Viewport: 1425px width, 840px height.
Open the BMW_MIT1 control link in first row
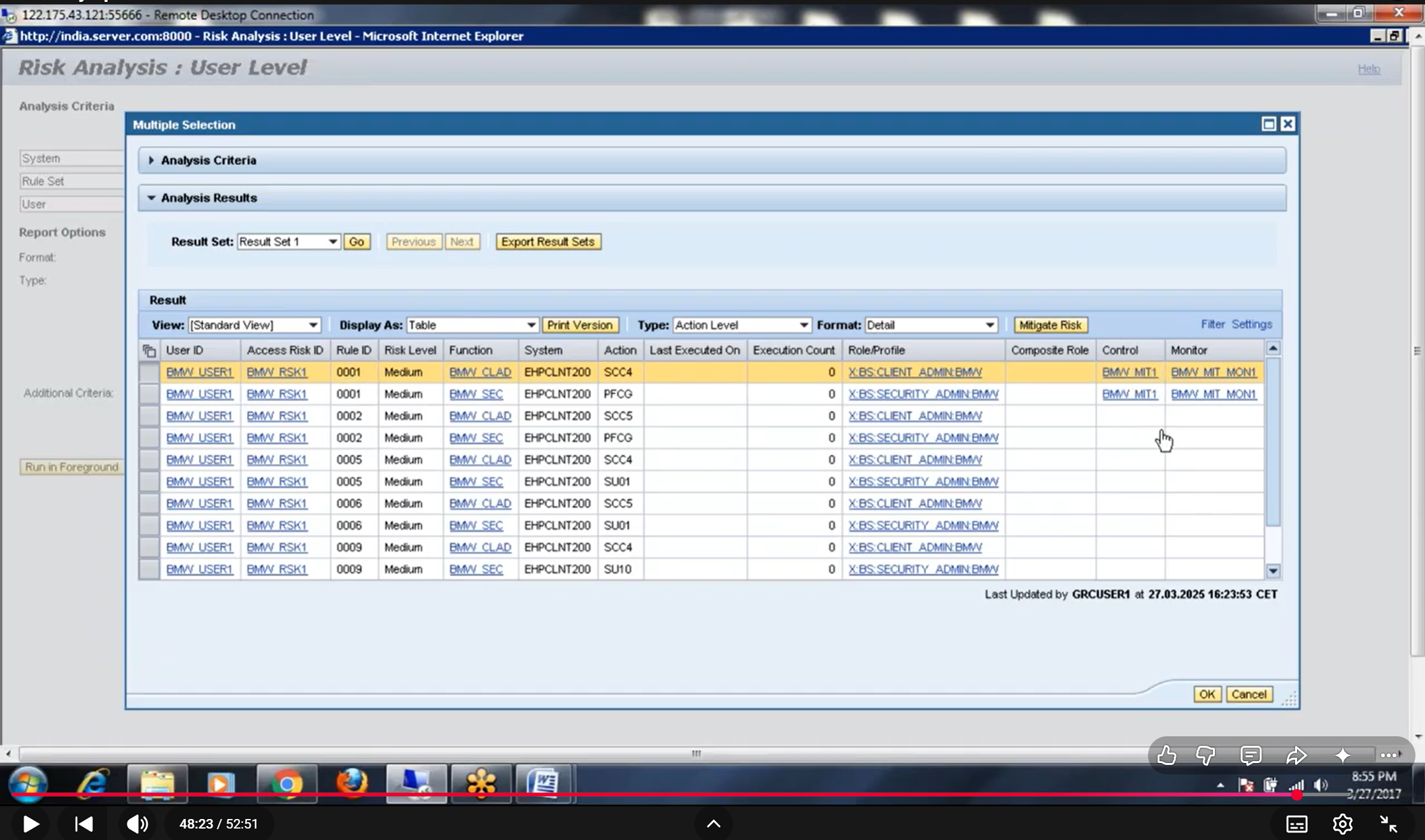point(1130,372)
